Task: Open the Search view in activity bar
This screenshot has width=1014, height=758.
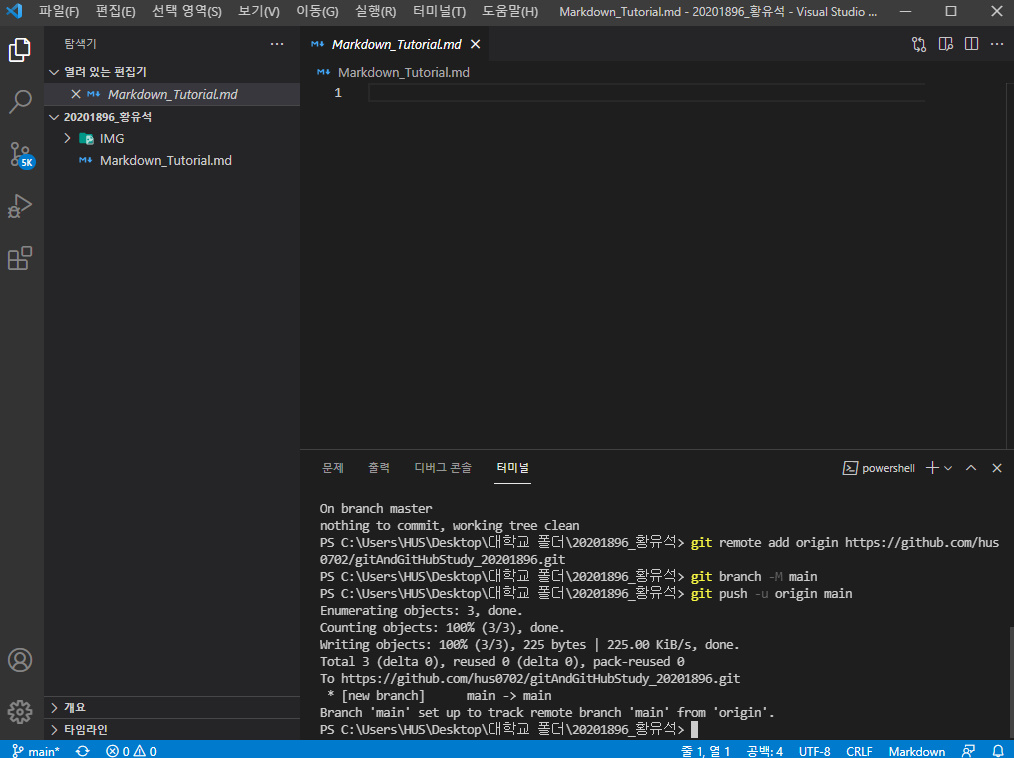Action: point(20,102)
